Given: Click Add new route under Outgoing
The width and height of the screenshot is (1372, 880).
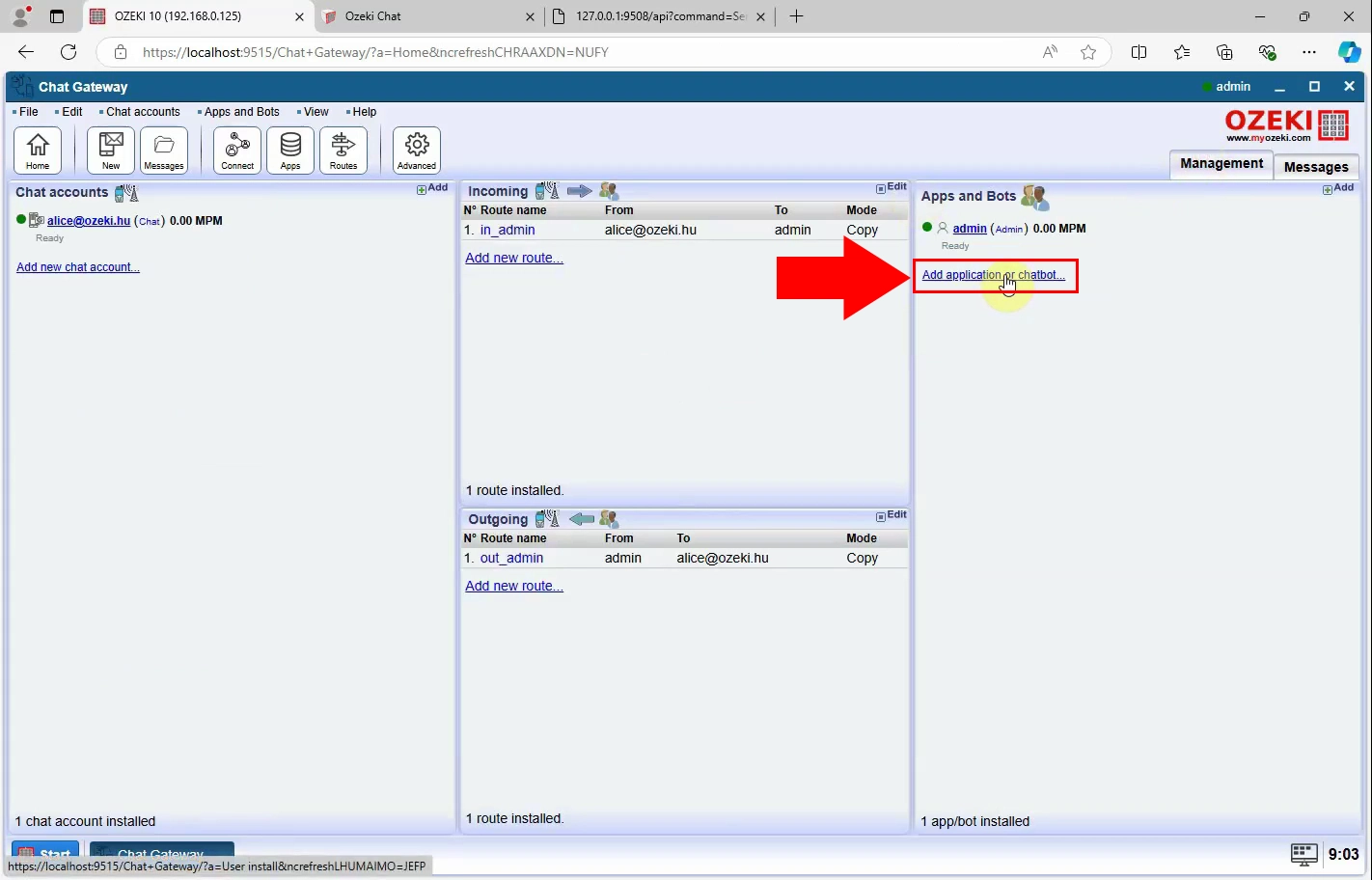Looking at the screenshot, I should click(514, 586).
